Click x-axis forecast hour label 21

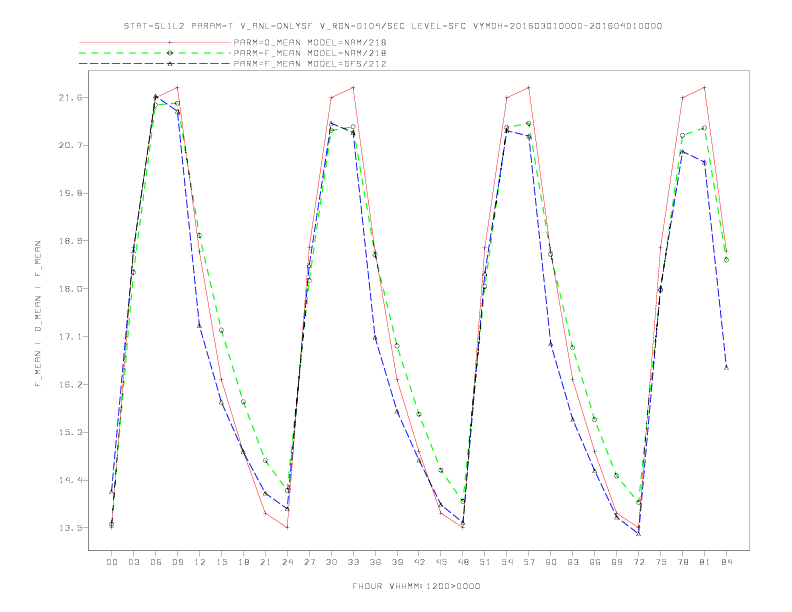pos(266,562)
